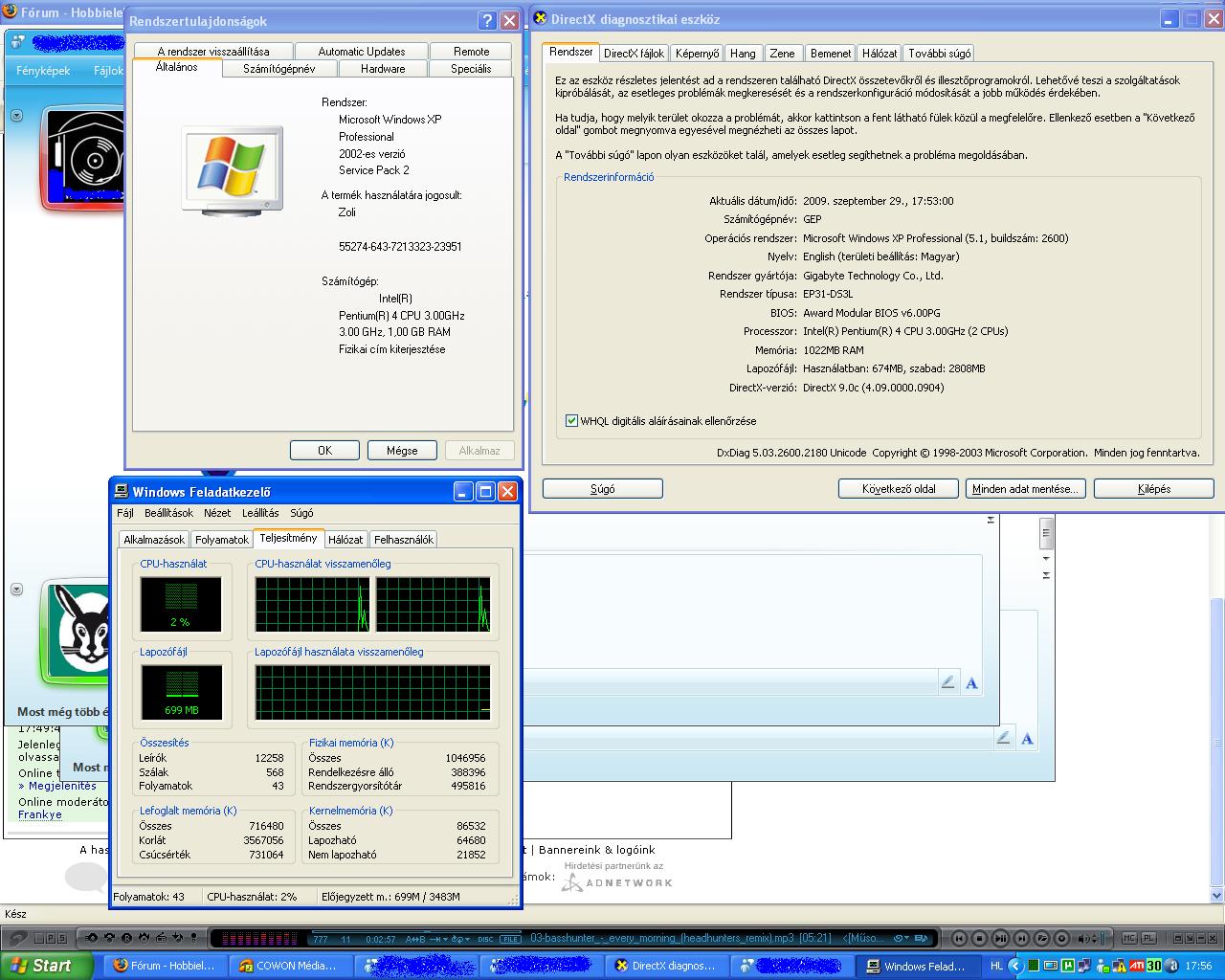
Task: Click the ATI tray icon
Action: coord(1137,966)
